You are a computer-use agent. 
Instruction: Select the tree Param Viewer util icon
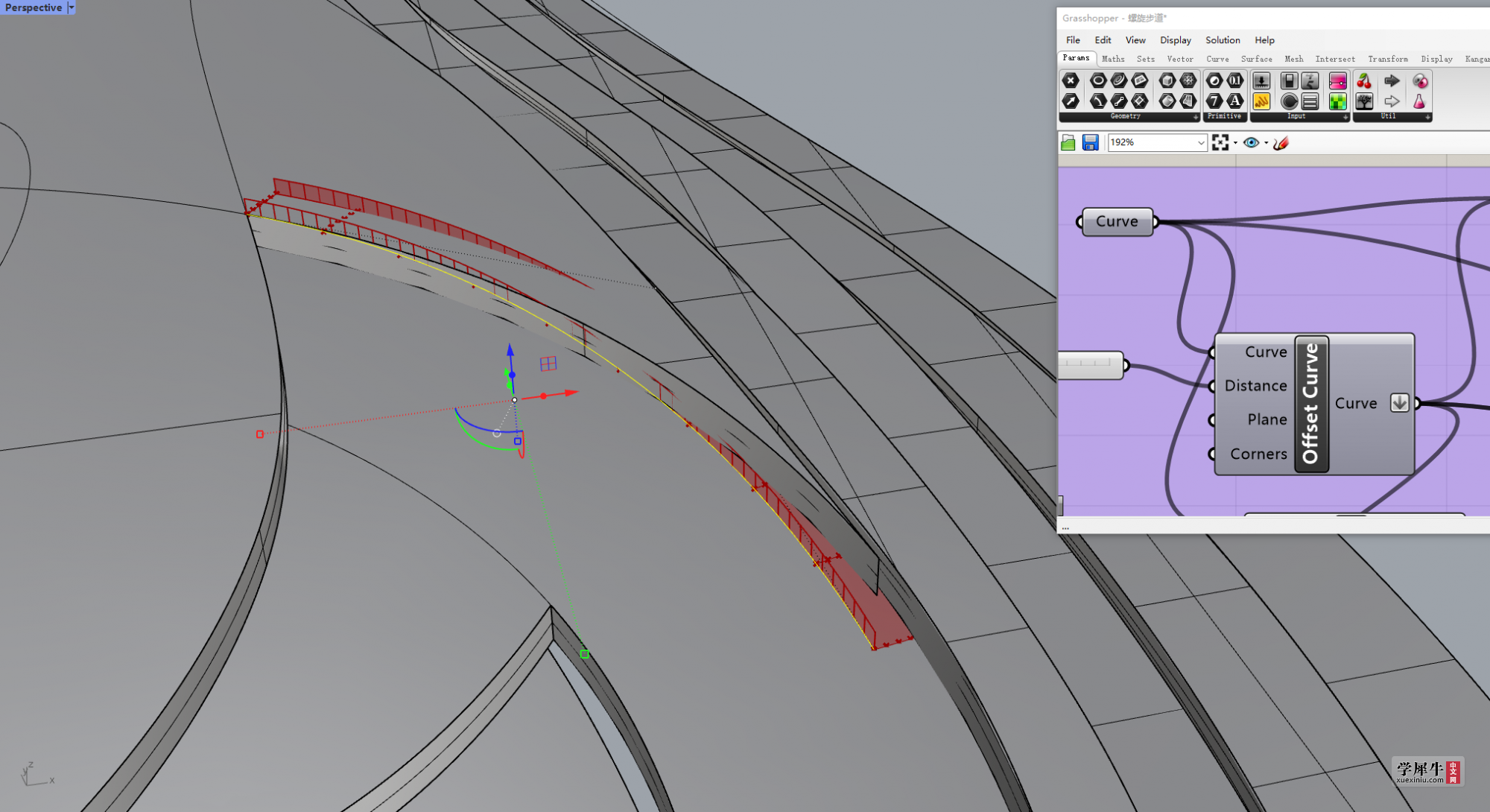pos(1364,101)
